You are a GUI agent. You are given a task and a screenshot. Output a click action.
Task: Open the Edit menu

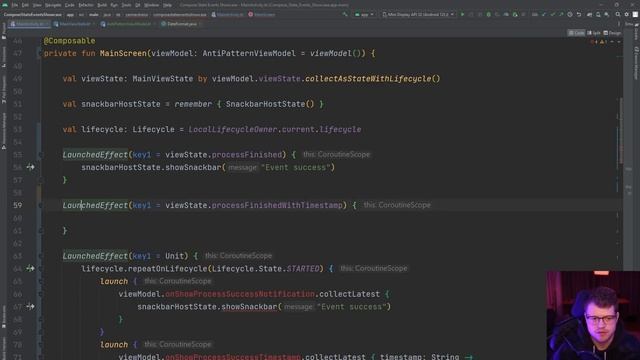coord(25,5)
